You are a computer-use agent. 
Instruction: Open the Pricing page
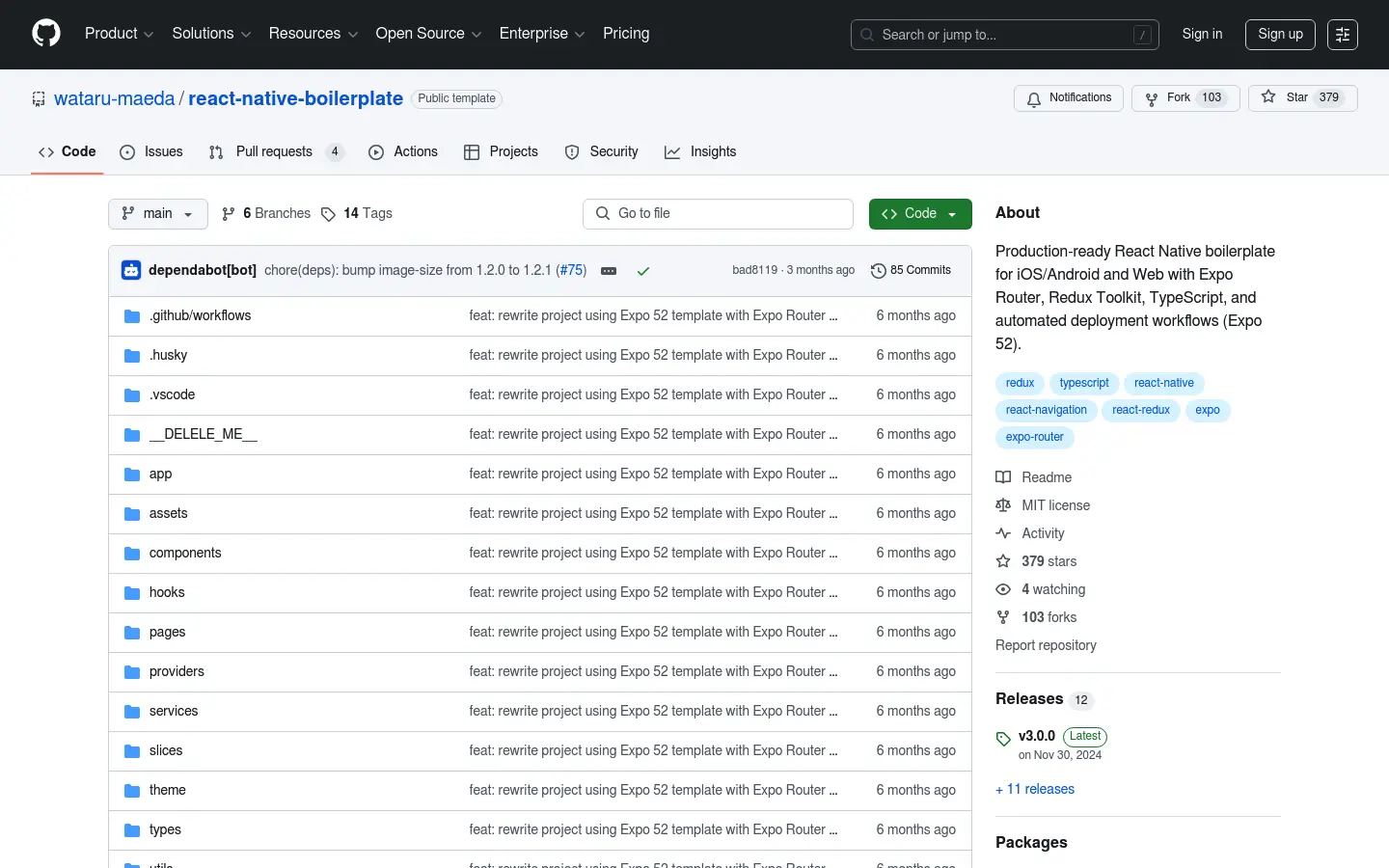626,34
